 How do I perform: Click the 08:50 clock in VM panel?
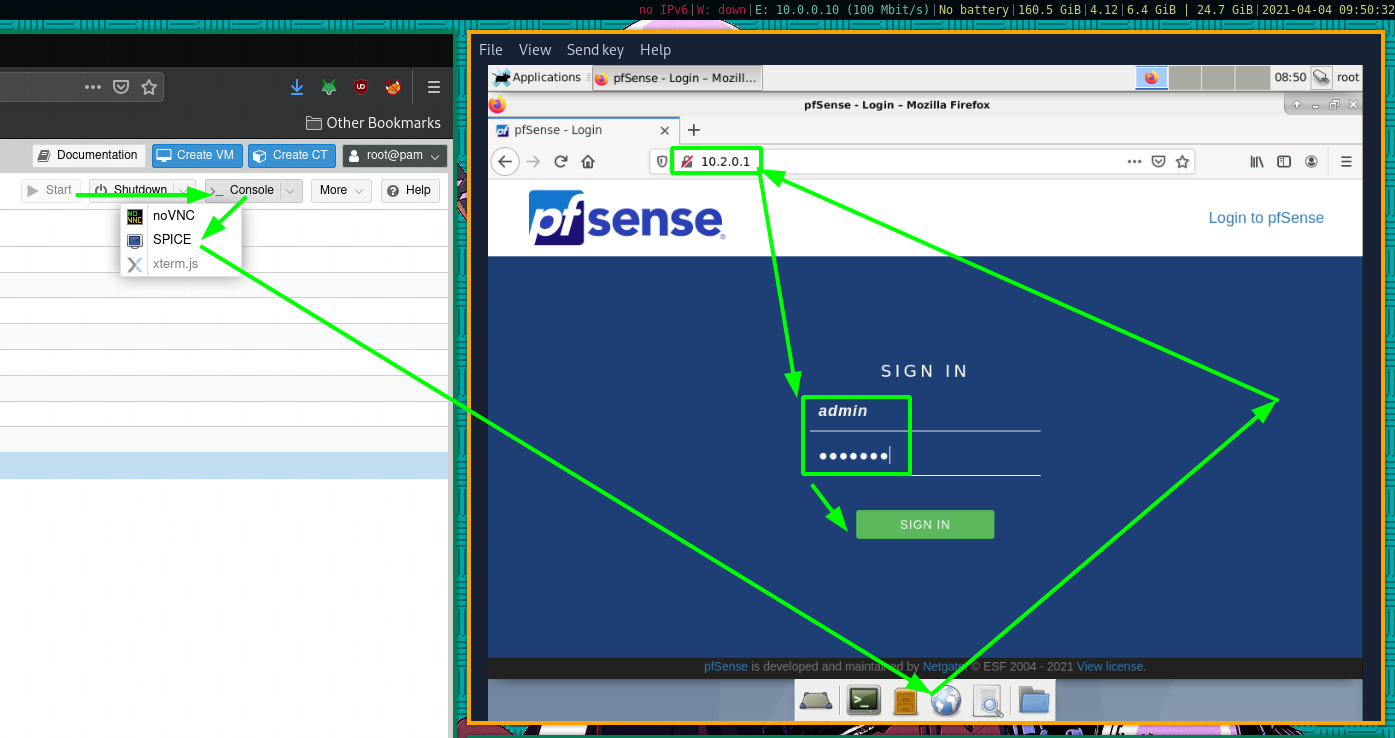coord(1290,77)
